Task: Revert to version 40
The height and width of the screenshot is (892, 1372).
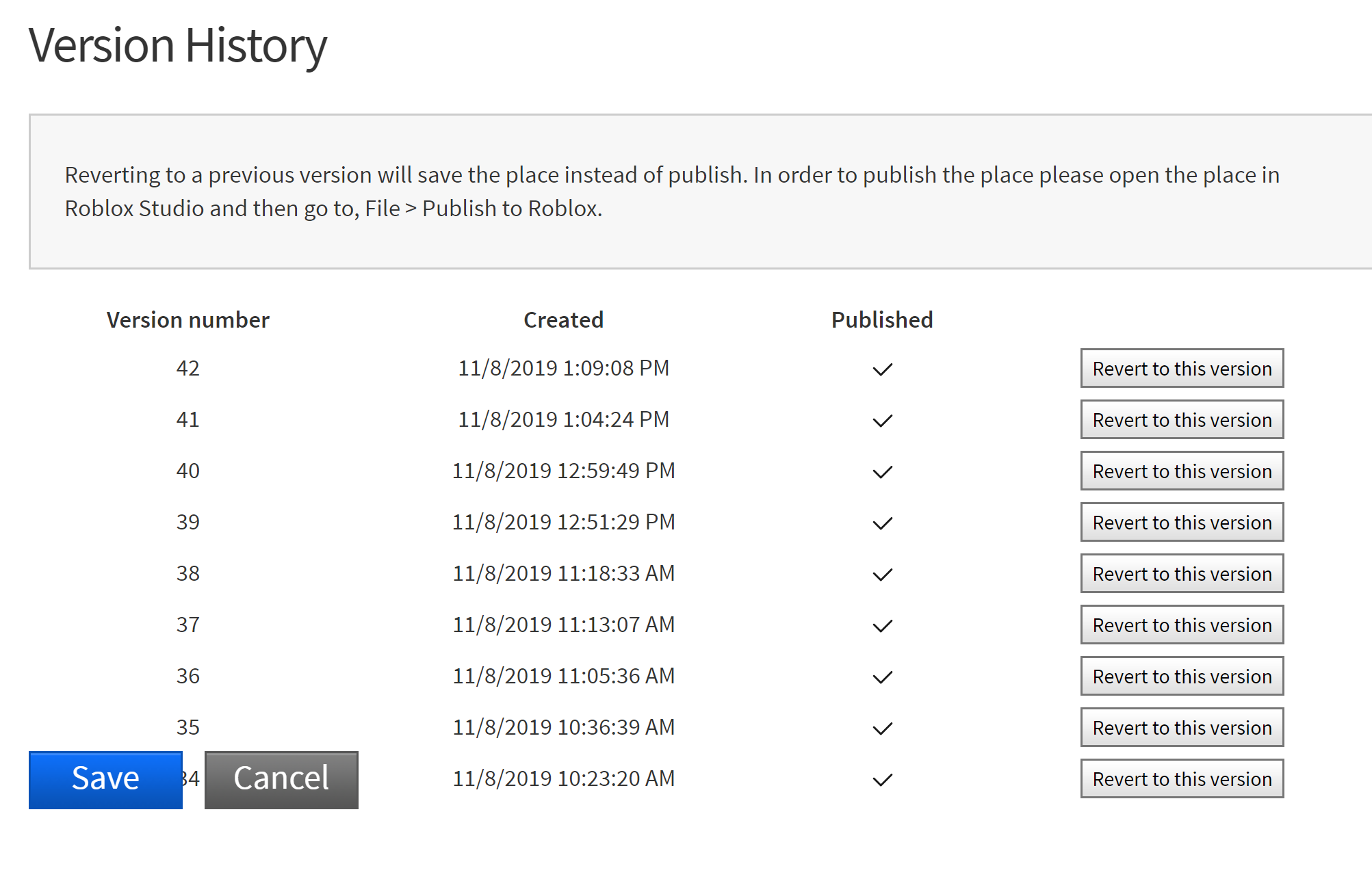Action: (1181, 471)
